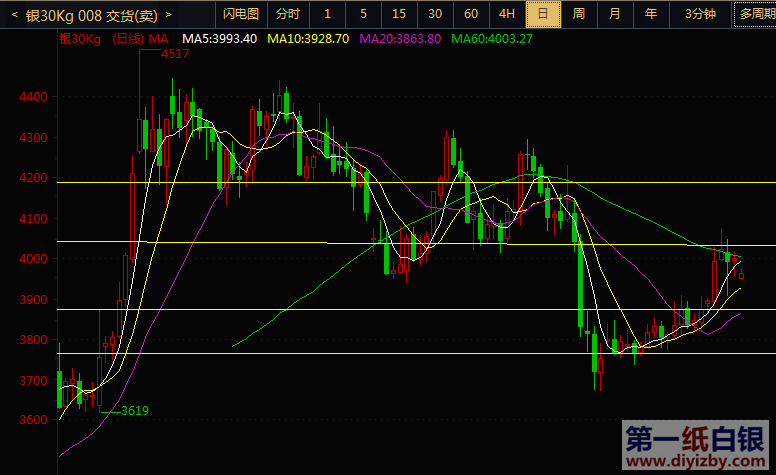The width and height of the screenshot is (776, 475).
Task: Switch to 分时 intraday view
Action: point(287,14)
